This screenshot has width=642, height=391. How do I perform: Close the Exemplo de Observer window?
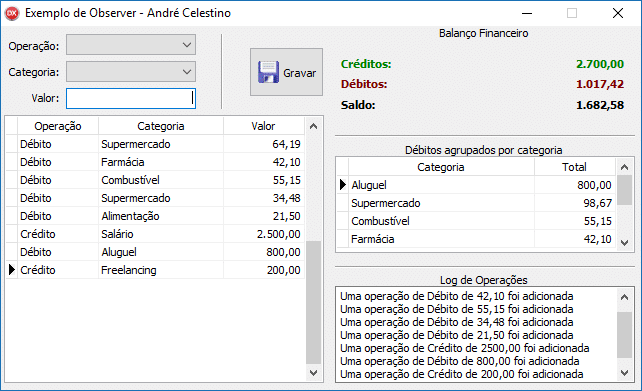coord(618,14)
